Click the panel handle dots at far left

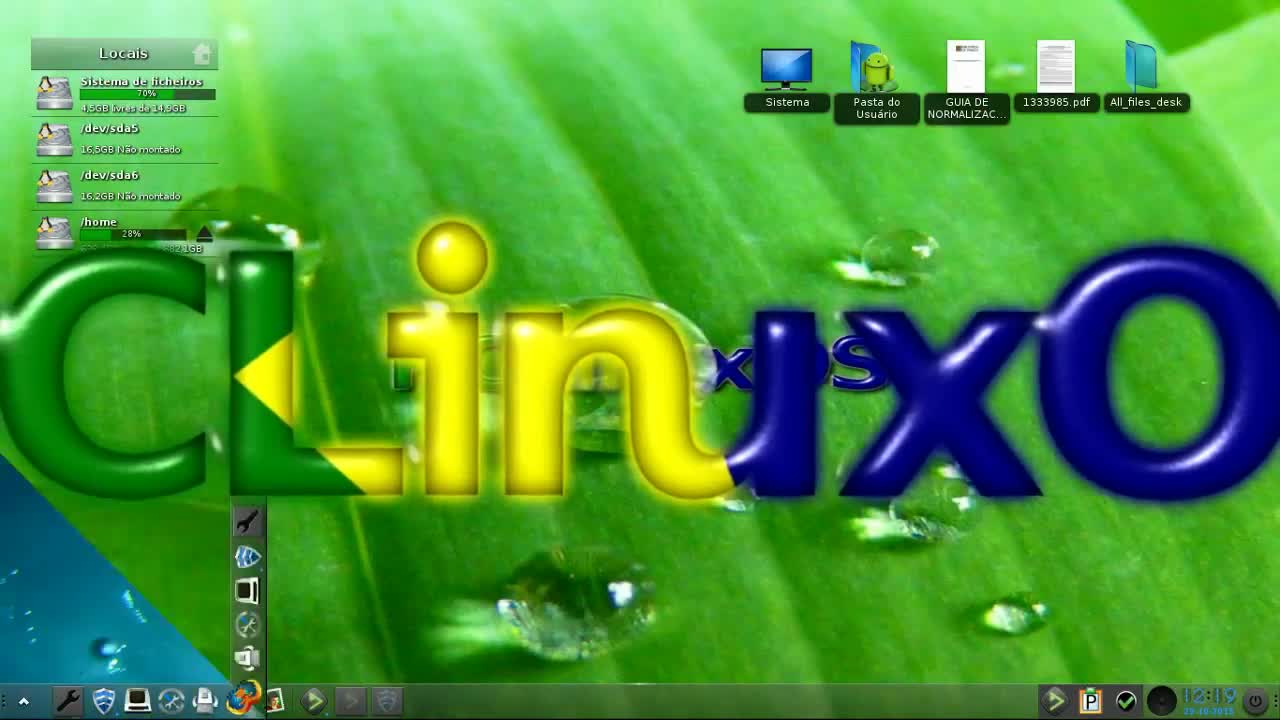(4, 701)
